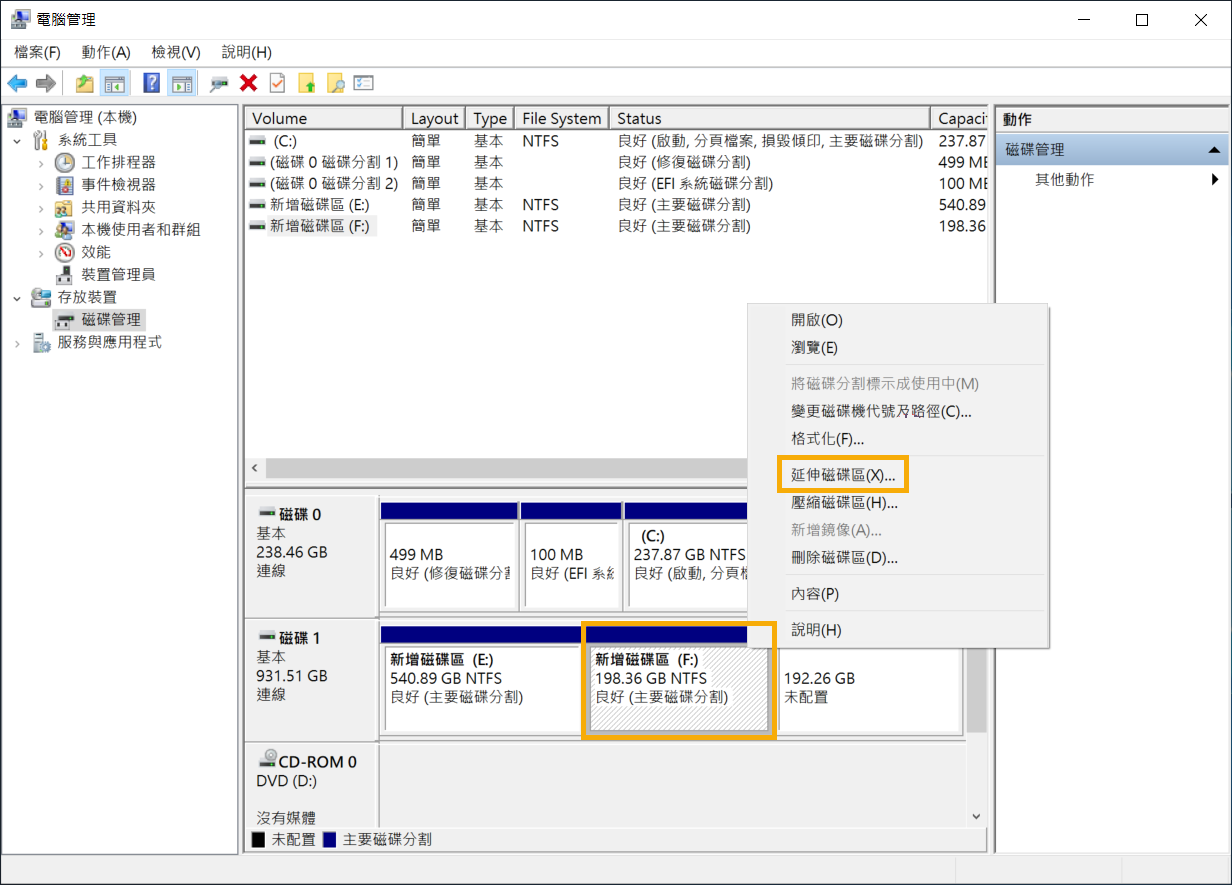Toggle the Show/Hide Console Tree toolbar icon
1232x885 pixels.
pyautogui.click(x=115, y=84)
